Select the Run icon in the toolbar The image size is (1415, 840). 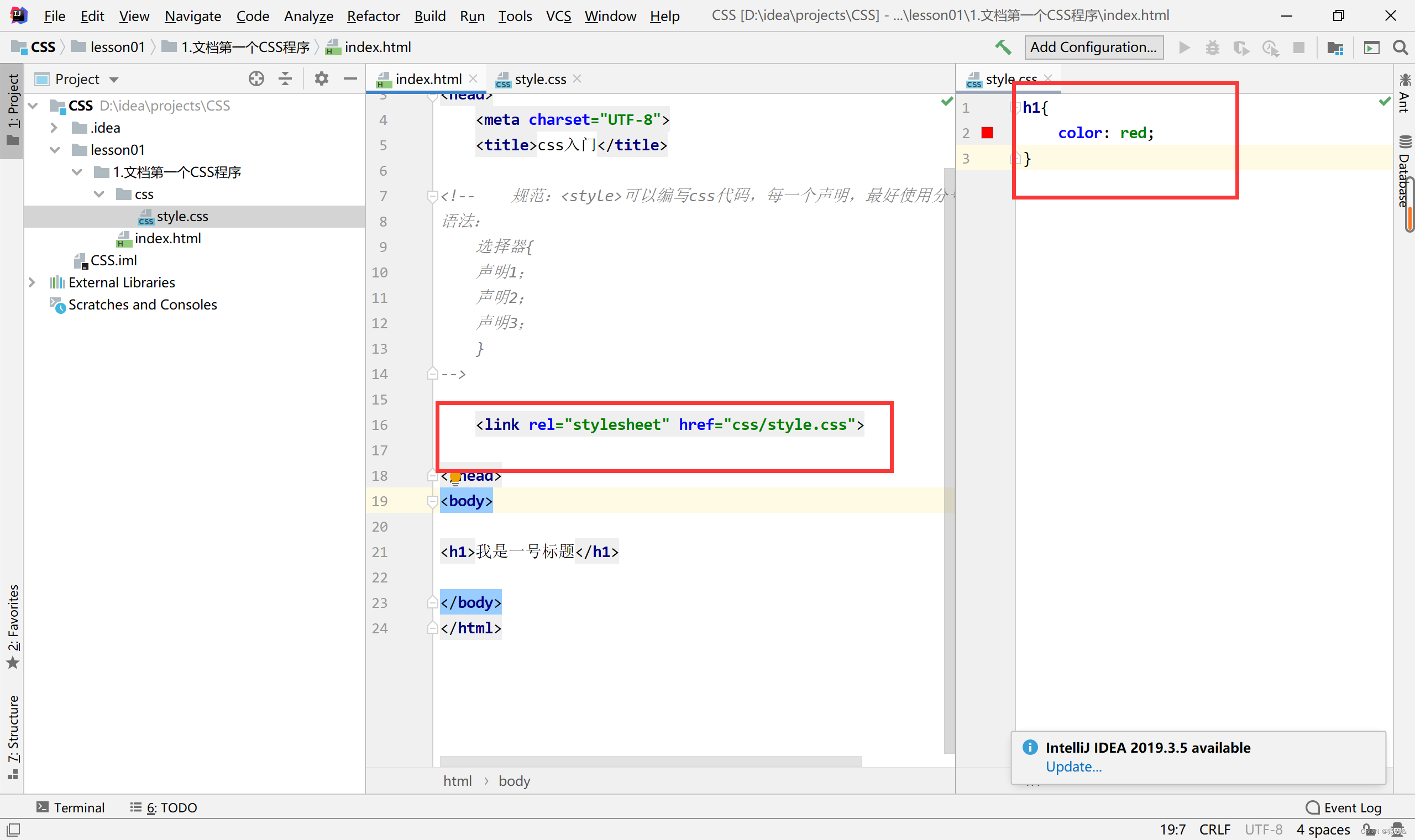click(x=1184, y=47)
